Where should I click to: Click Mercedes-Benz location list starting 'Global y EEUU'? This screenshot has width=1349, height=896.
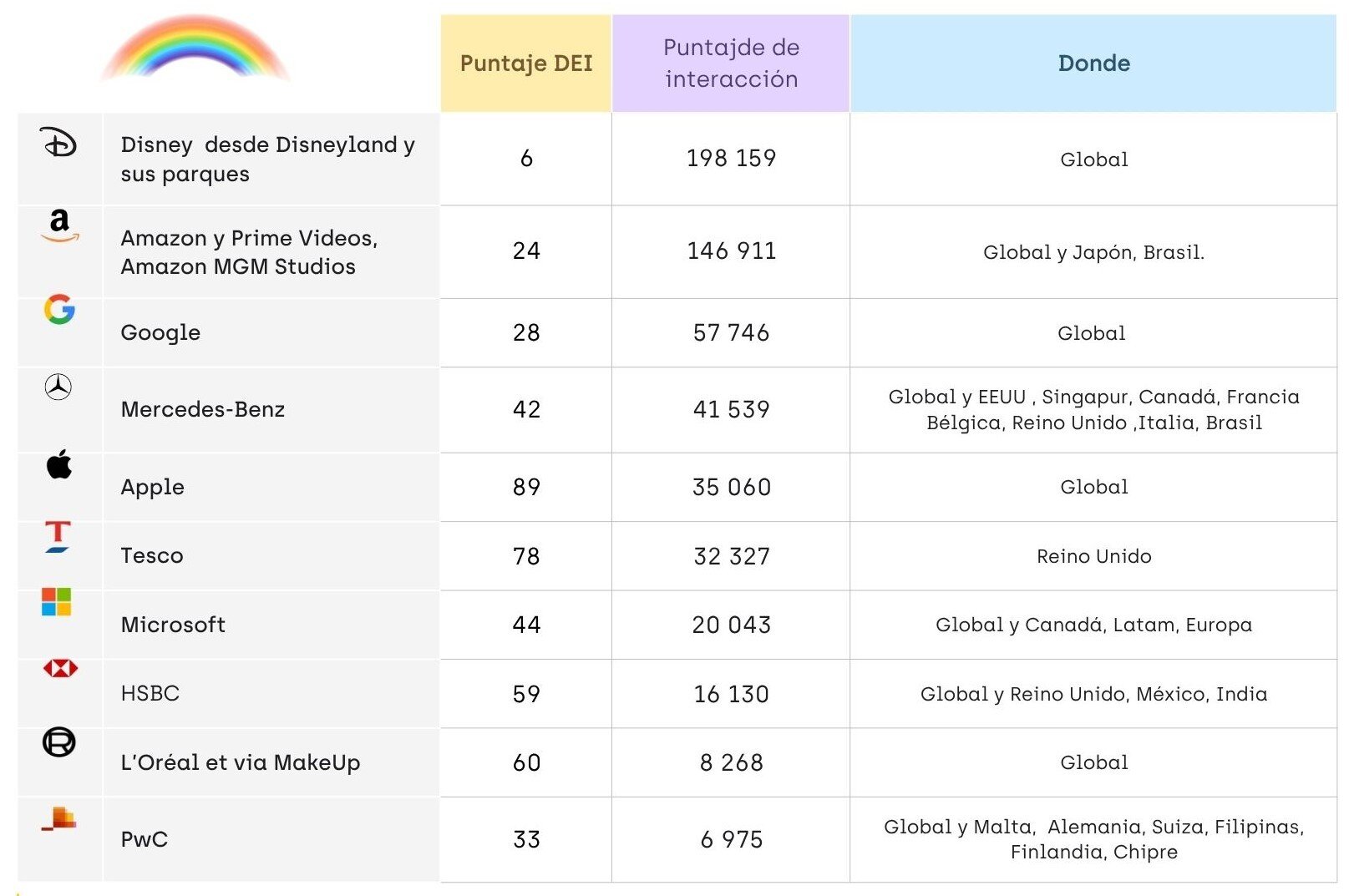coord(1093,409)
